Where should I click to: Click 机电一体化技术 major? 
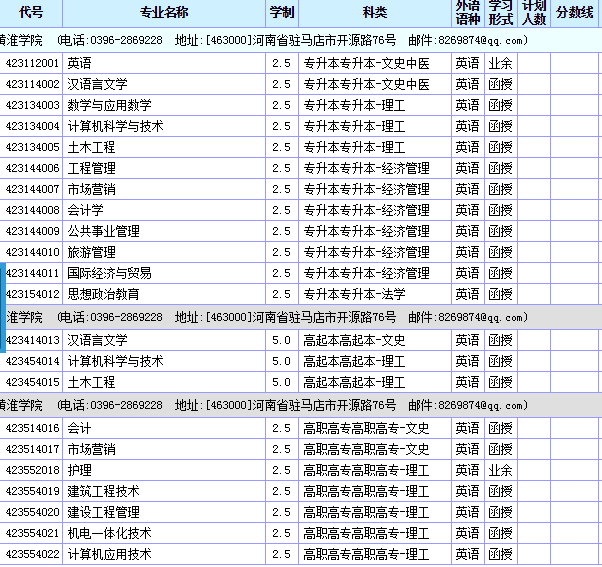[109, 533]
